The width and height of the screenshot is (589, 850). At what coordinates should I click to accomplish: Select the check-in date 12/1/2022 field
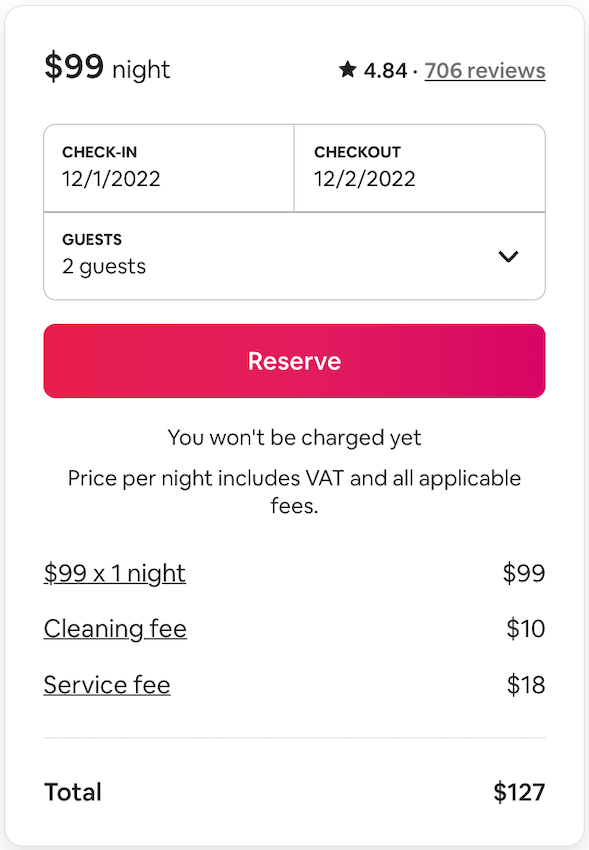[x=169, y=168]
